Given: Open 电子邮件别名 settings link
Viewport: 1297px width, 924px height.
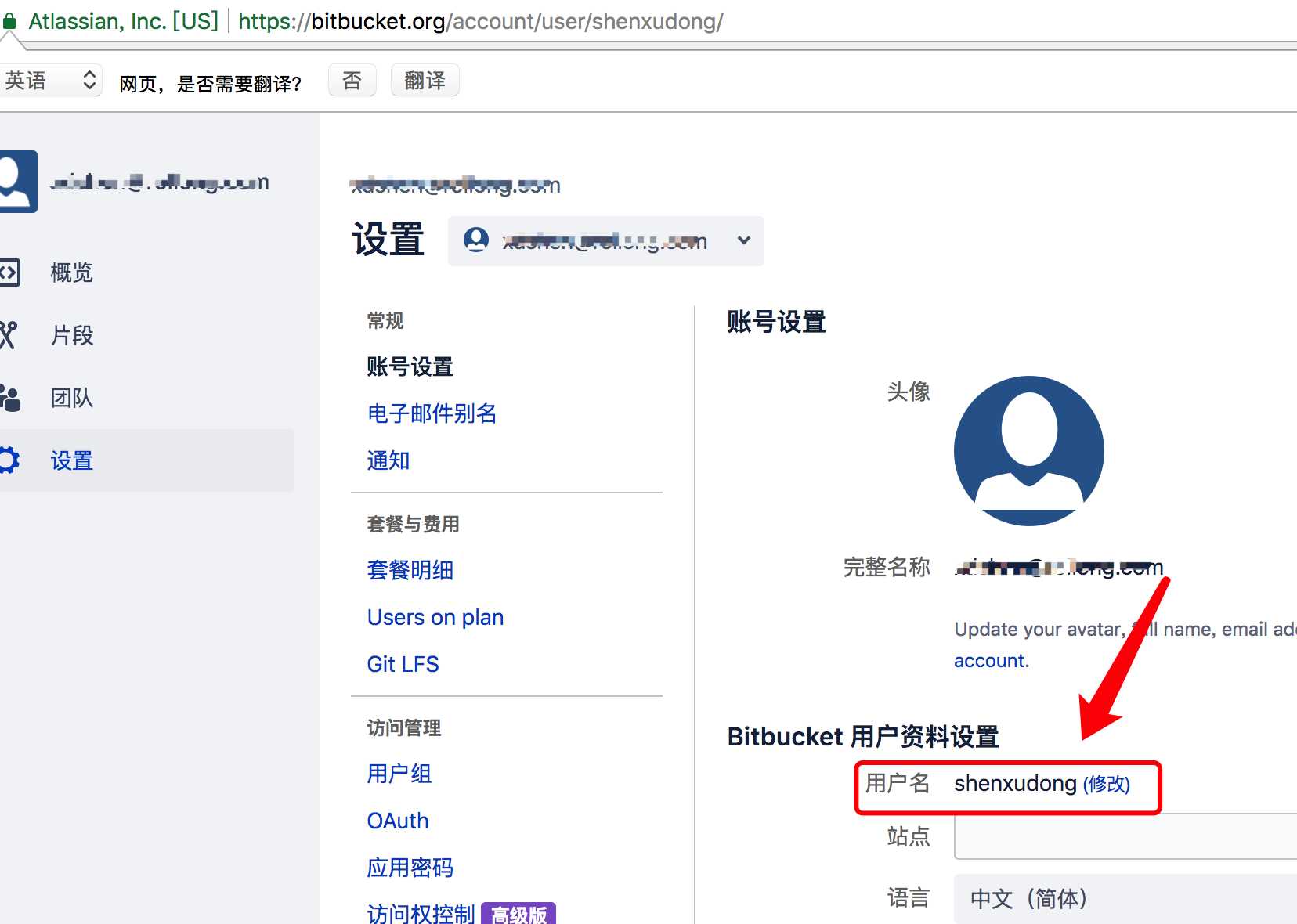Looking at the screenshot, I should 432,413.
